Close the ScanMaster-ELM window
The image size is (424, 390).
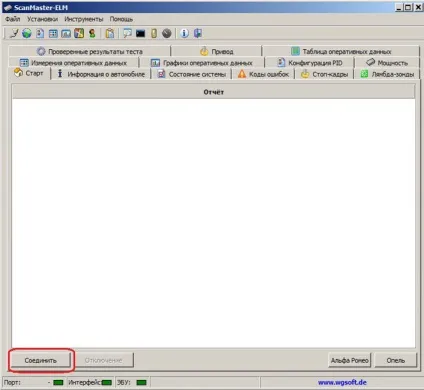click(418, 7)
